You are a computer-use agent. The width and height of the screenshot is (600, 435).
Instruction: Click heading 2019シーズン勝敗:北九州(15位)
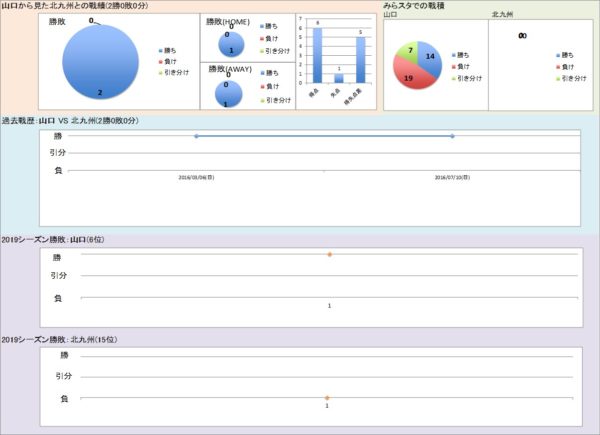[x=59, y=340]
